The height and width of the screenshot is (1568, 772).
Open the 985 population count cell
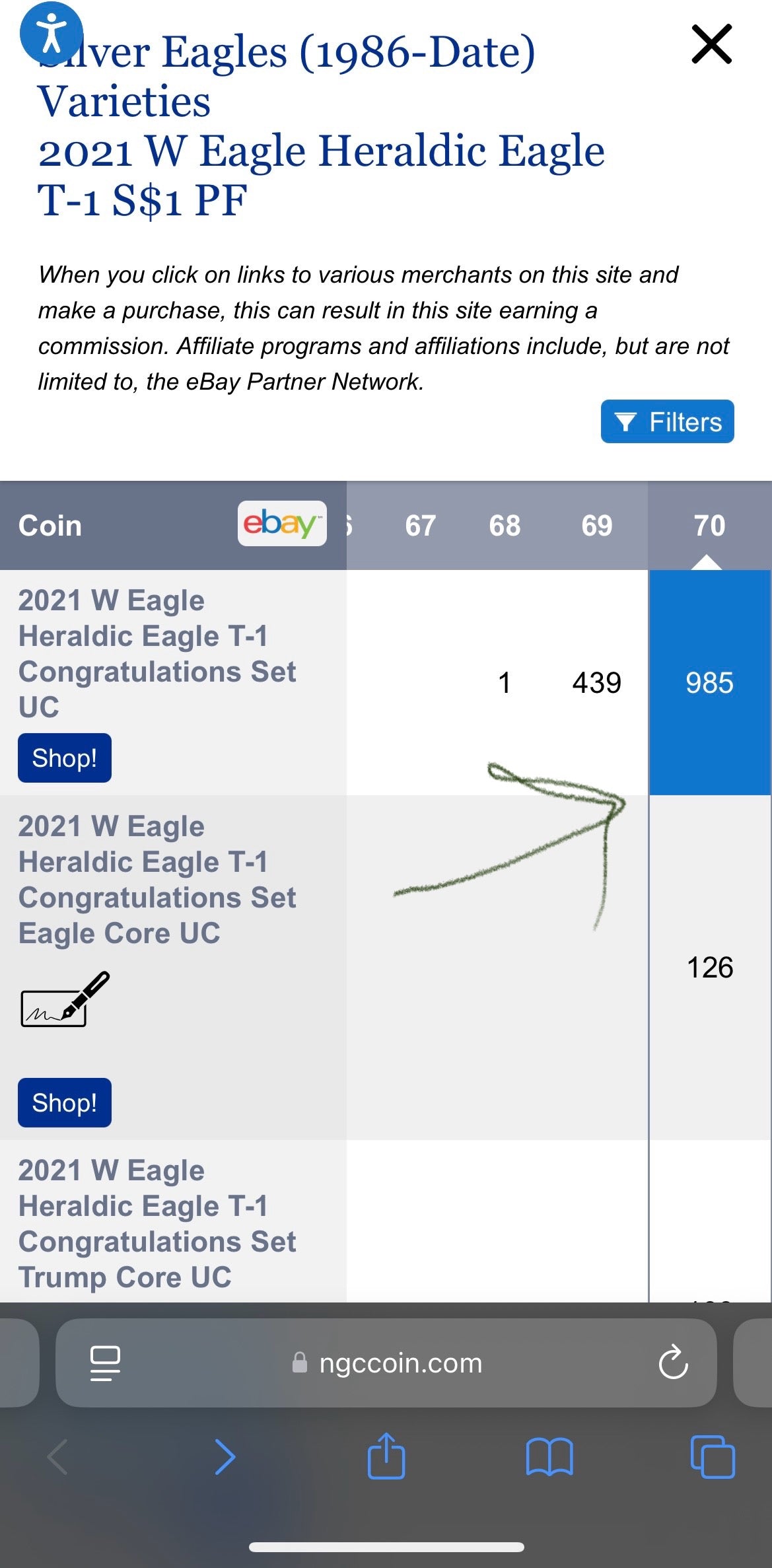[709, 683]
